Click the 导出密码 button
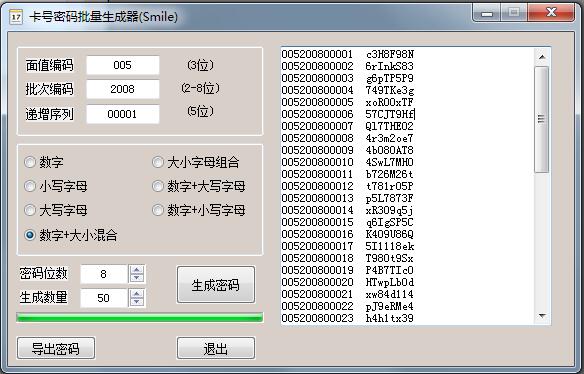The width and height of the screenshot is (584, 374). pyautogui.click(x=56, y=348)
